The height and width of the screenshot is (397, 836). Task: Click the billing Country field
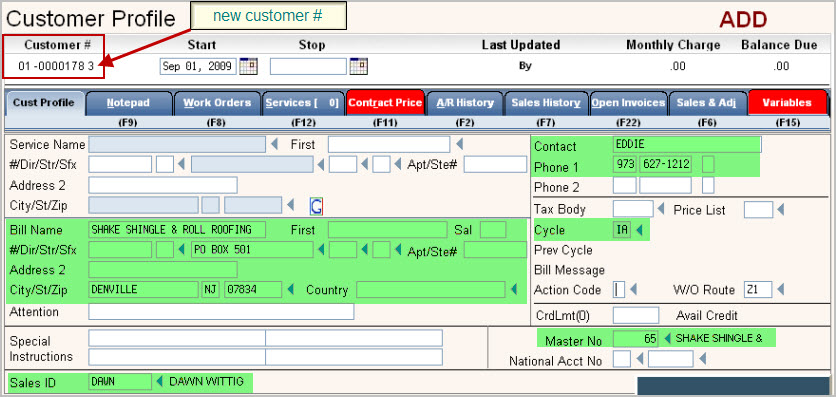tap(431, 289)
